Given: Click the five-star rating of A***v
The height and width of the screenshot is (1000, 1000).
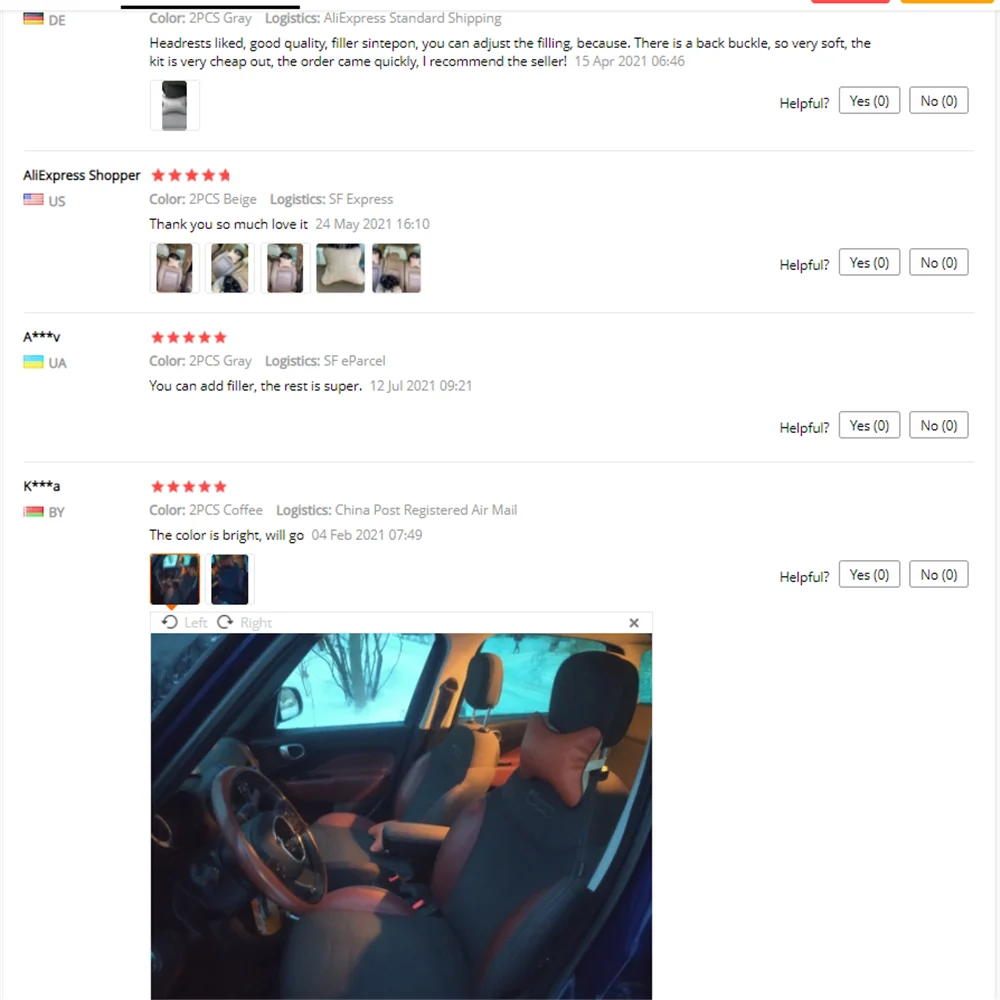Looking at the screenshot, I should [189, 337].
